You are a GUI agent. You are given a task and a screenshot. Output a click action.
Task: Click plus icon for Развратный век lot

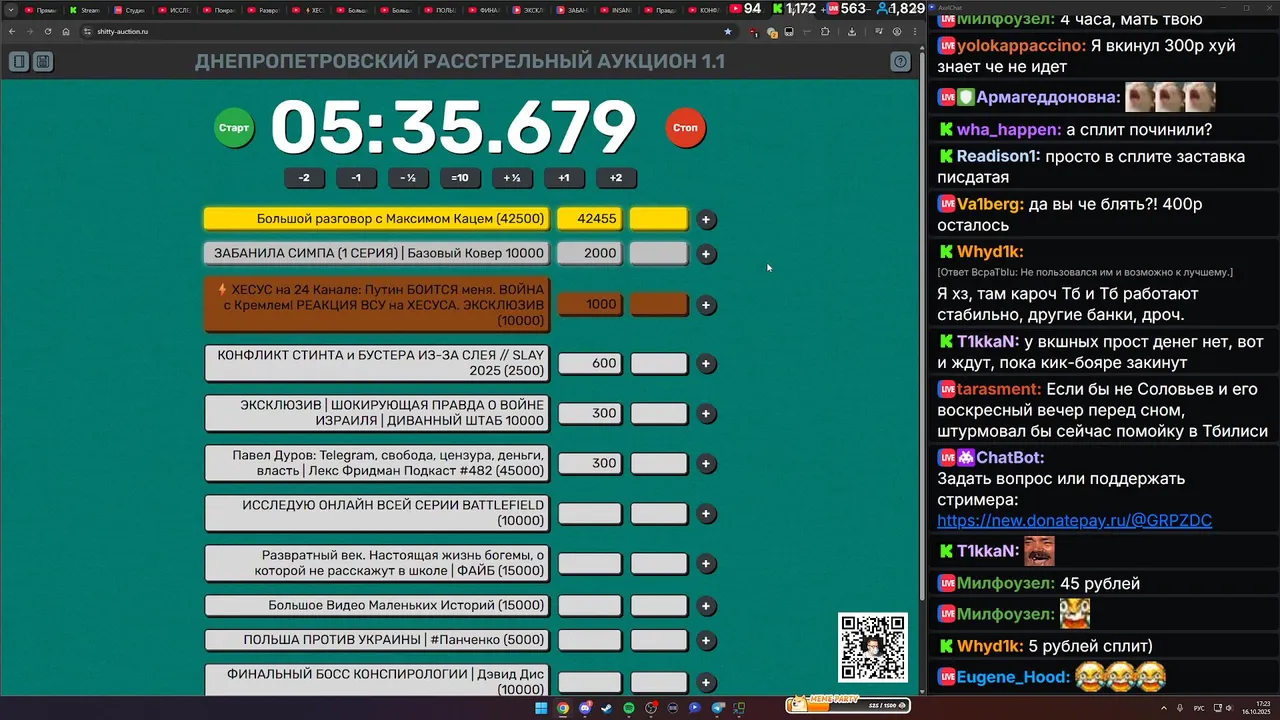706,564
